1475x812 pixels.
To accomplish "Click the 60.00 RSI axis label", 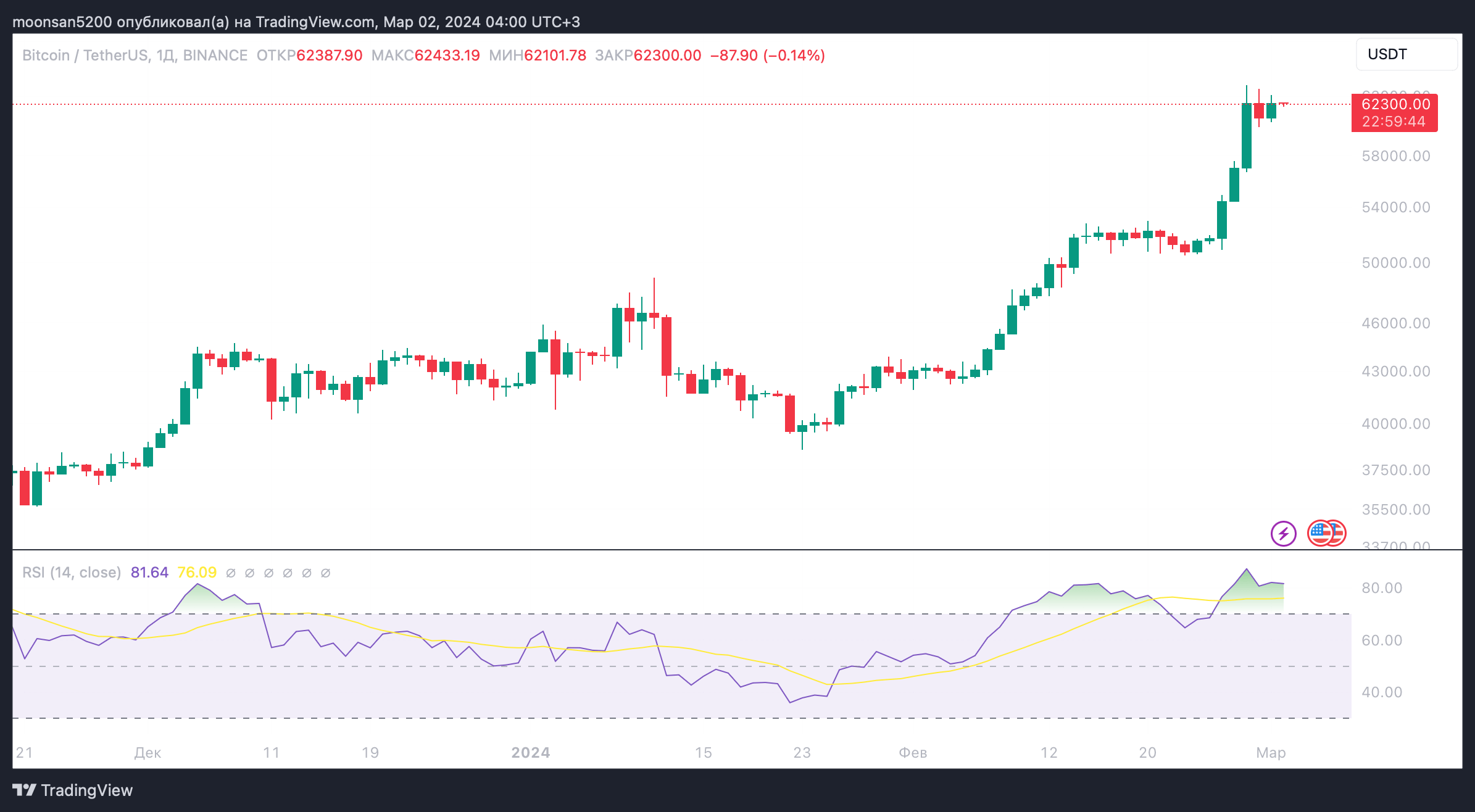I will 1382,640.
